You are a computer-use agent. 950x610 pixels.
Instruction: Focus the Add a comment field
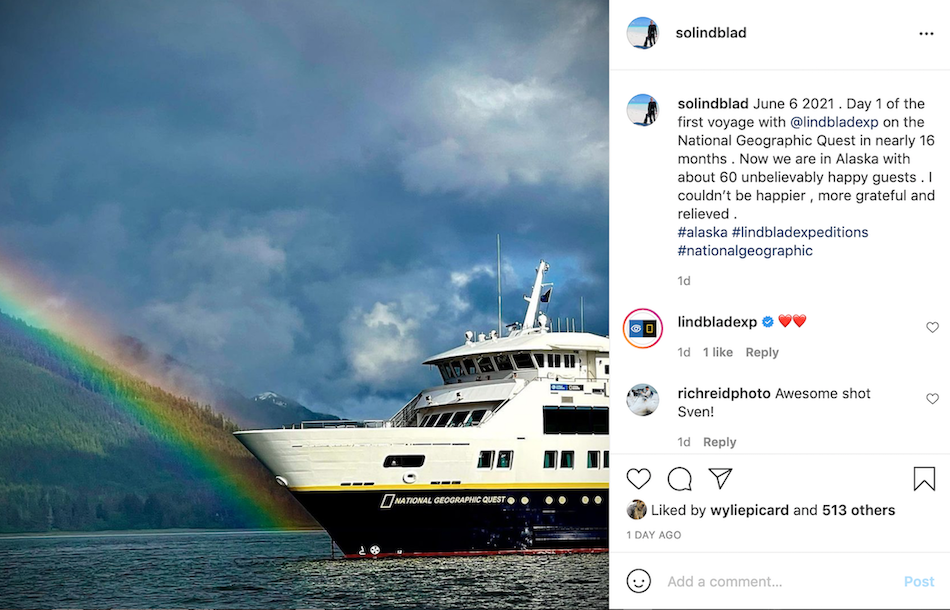click(780, 581)
